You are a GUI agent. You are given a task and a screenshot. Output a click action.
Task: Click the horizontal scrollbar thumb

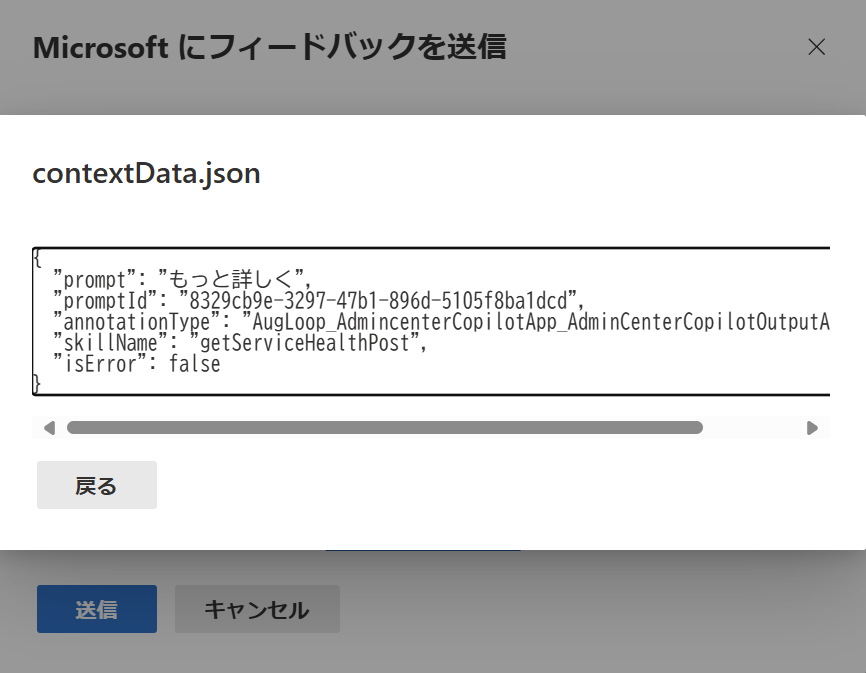(384, 428)
